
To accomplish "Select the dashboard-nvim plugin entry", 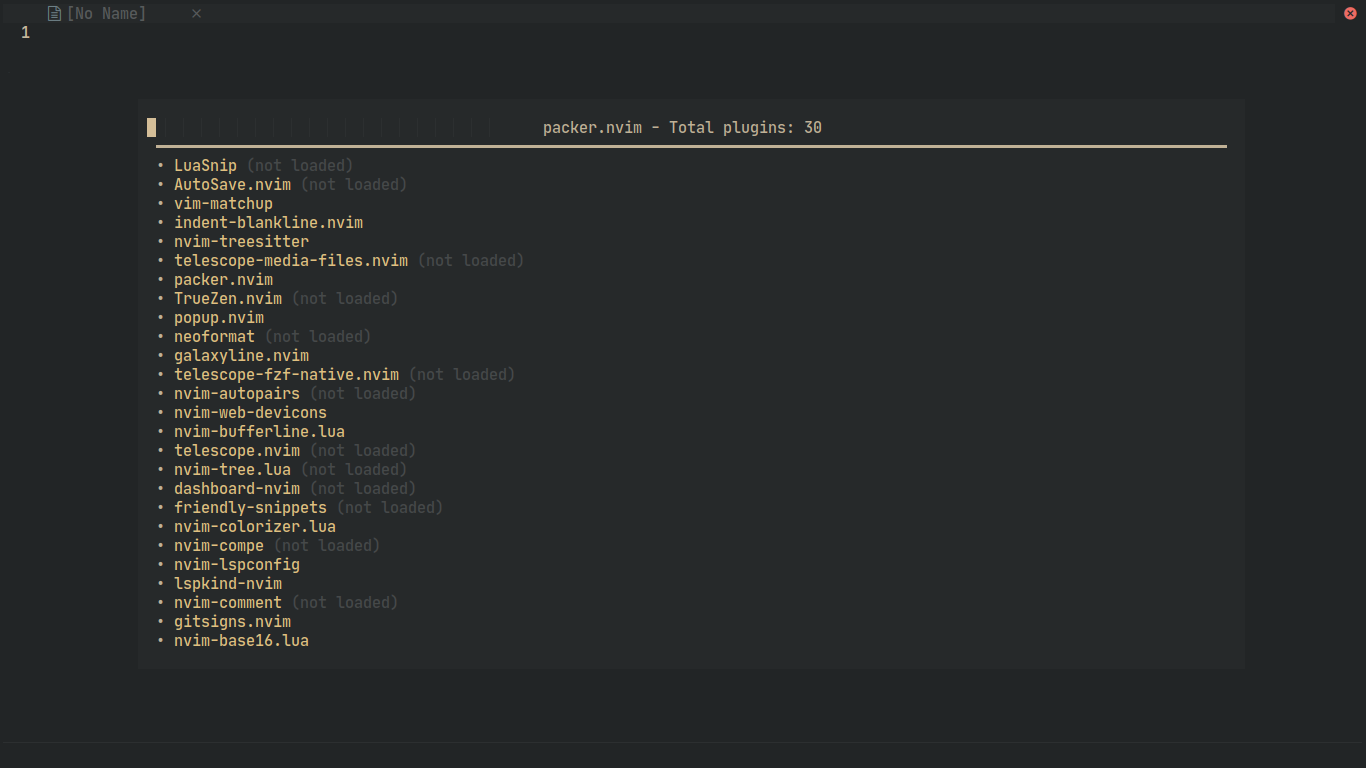I will (x=237, y=488).
